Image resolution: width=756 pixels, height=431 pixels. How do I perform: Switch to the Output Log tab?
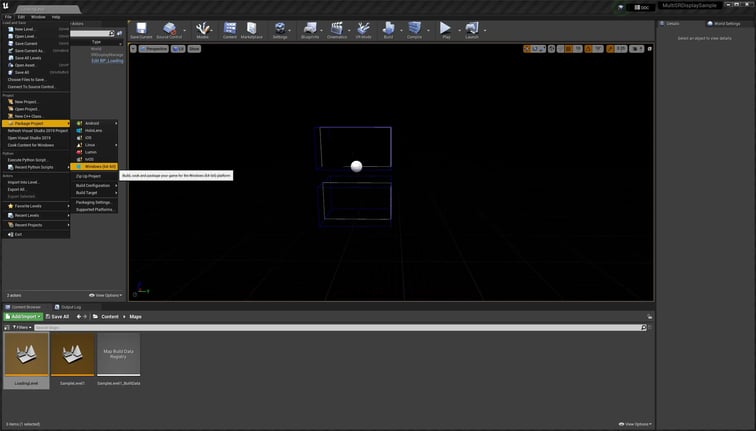tap(68, 307)
